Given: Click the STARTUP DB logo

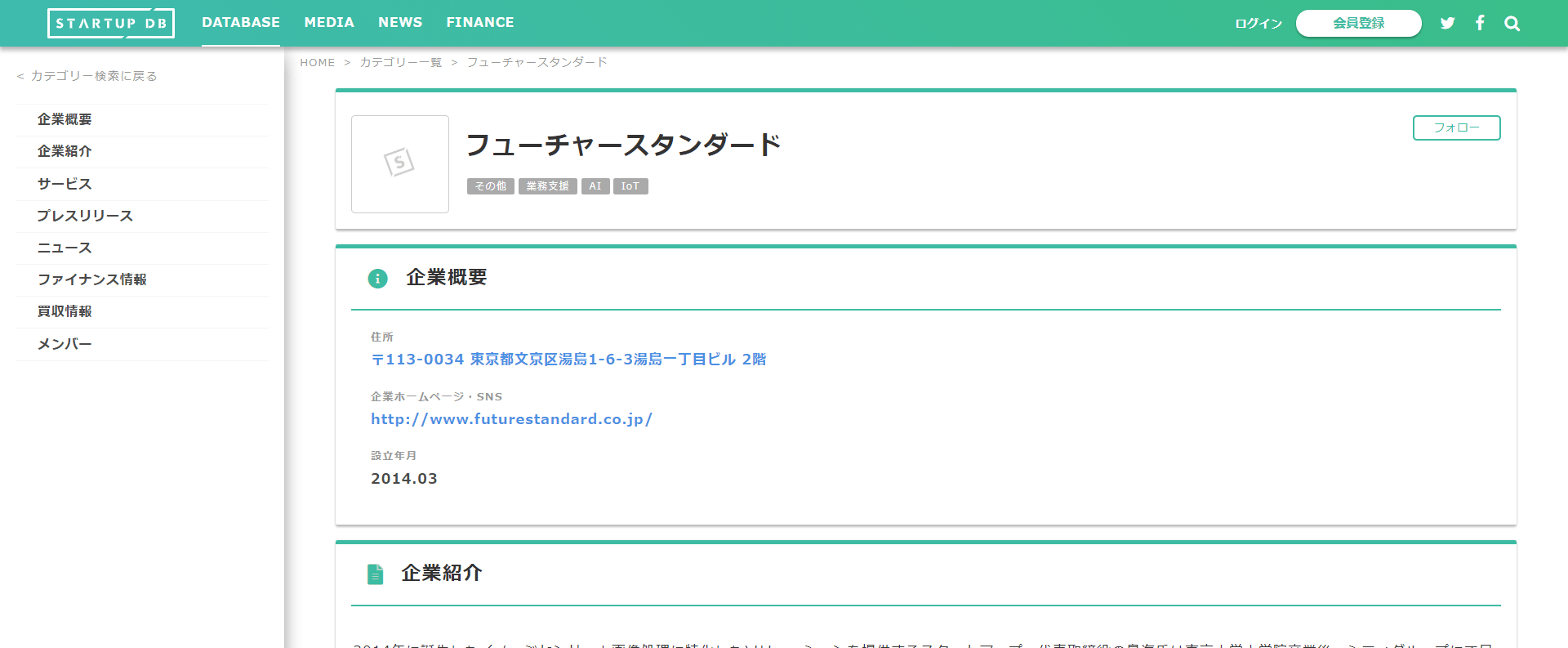Looking at the screenshot, I should tap(111, 23).
